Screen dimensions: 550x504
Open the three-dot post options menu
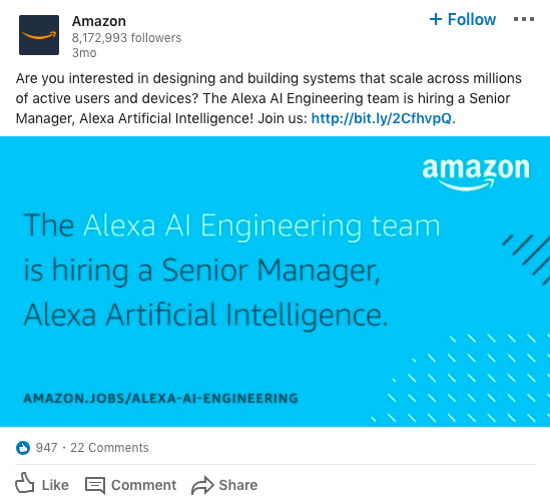point(524,19)
